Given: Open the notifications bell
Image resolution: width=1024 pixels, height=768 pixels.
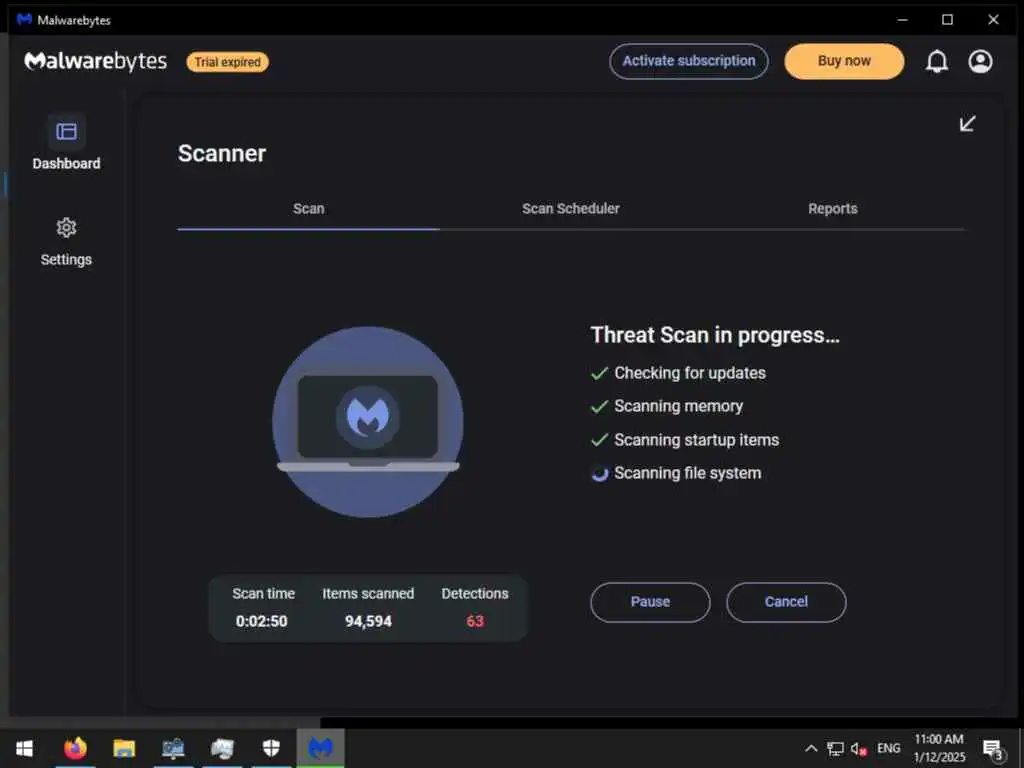Looking at the screenshot, I should (936, 61).
